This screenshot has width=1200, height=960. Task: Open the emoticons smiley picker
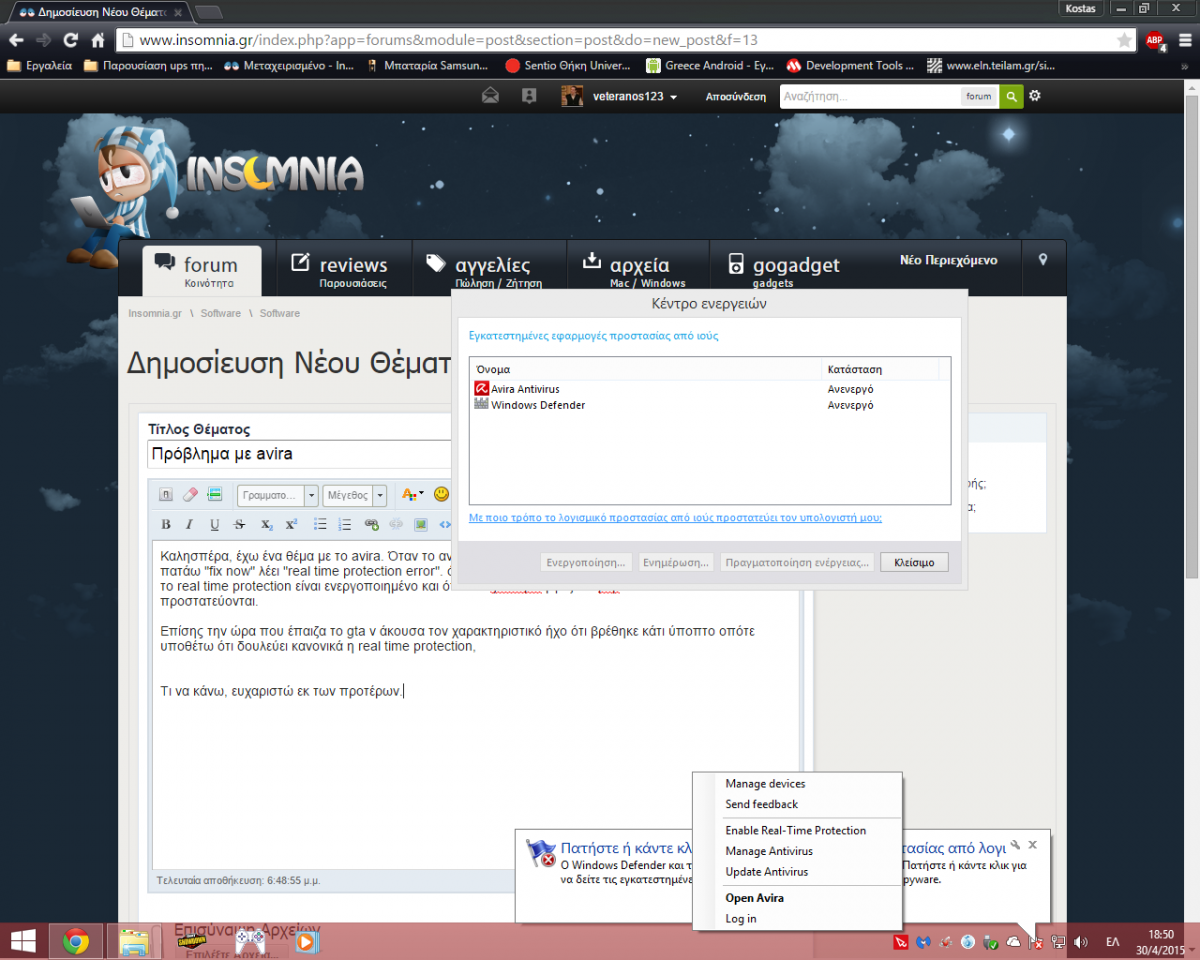coord(442,494)
